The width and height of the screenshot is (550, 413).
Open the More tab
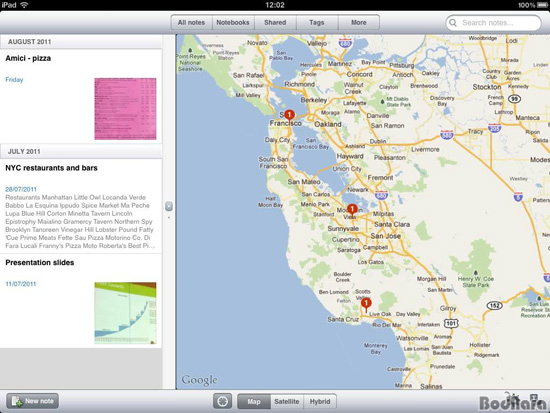(x=359, y=22)
